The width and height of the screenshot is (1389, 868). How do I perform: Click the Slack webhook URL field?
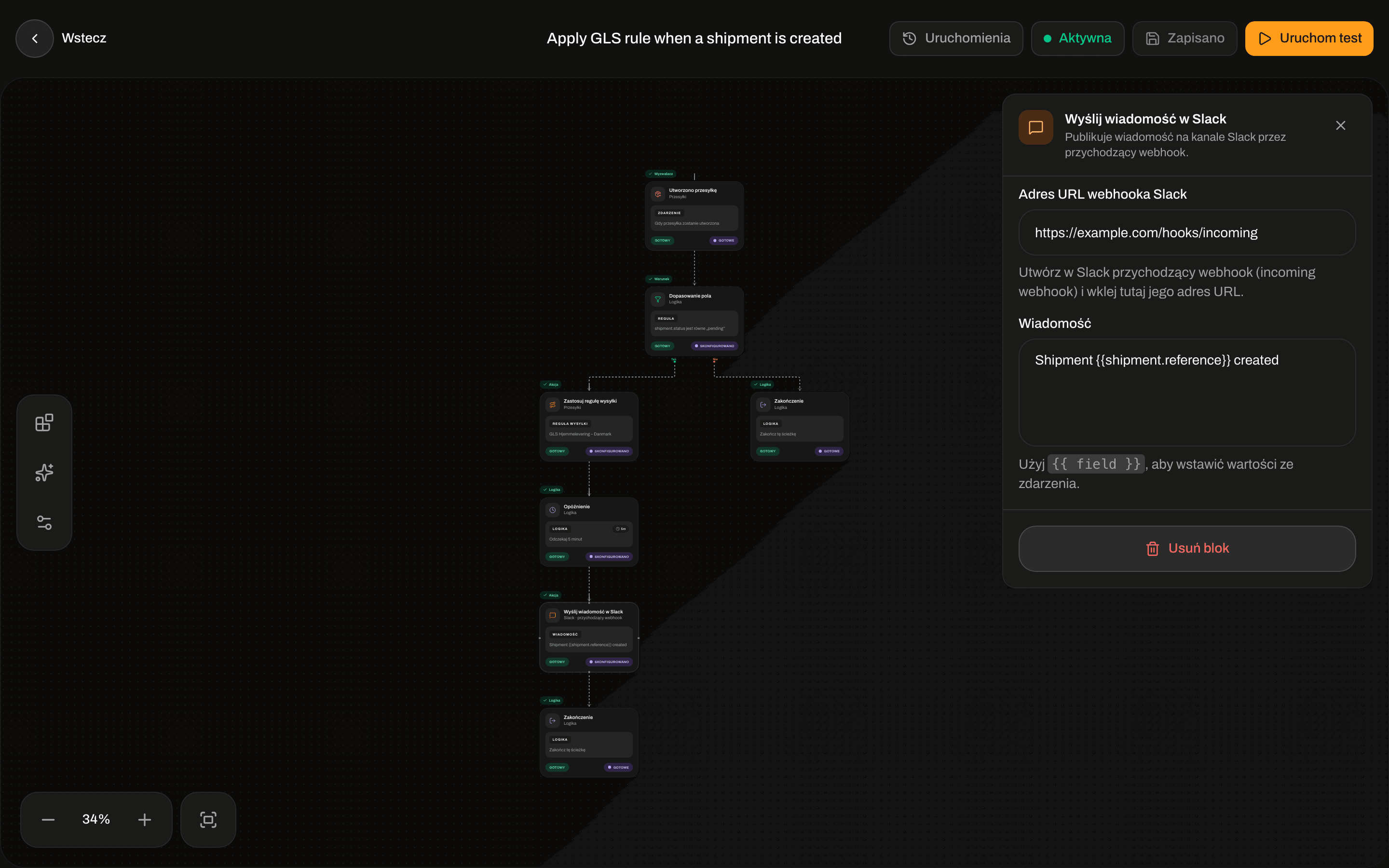1187,232
